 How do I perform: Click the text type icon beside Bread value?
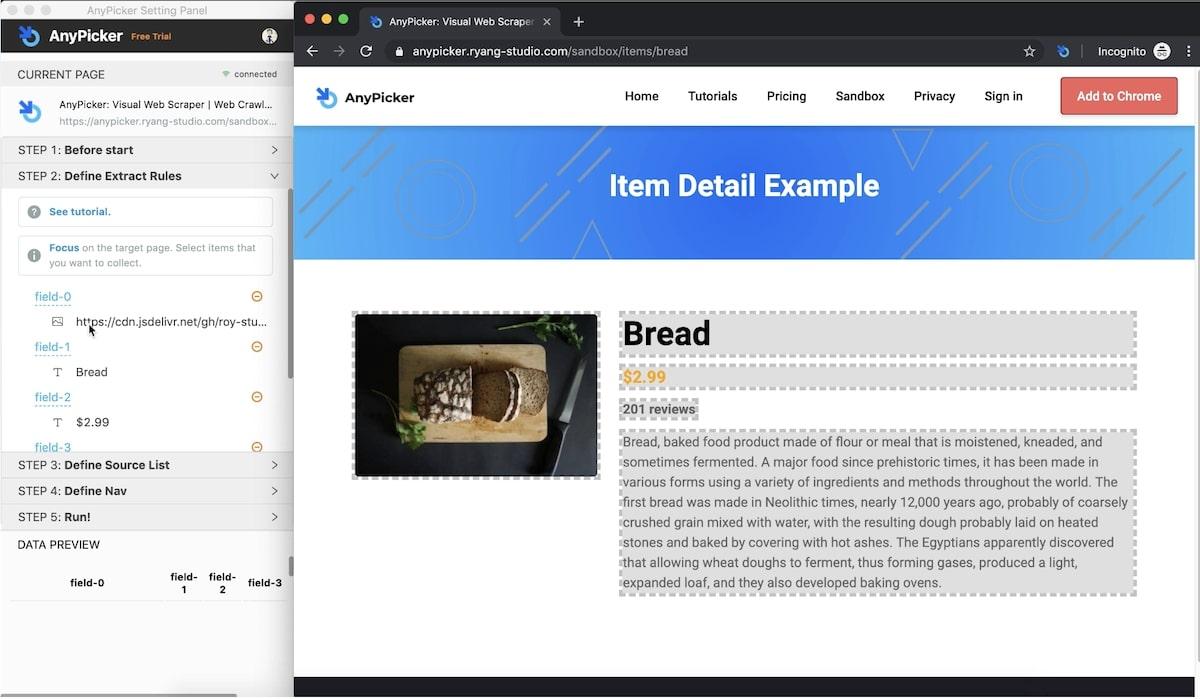(58, 372)
